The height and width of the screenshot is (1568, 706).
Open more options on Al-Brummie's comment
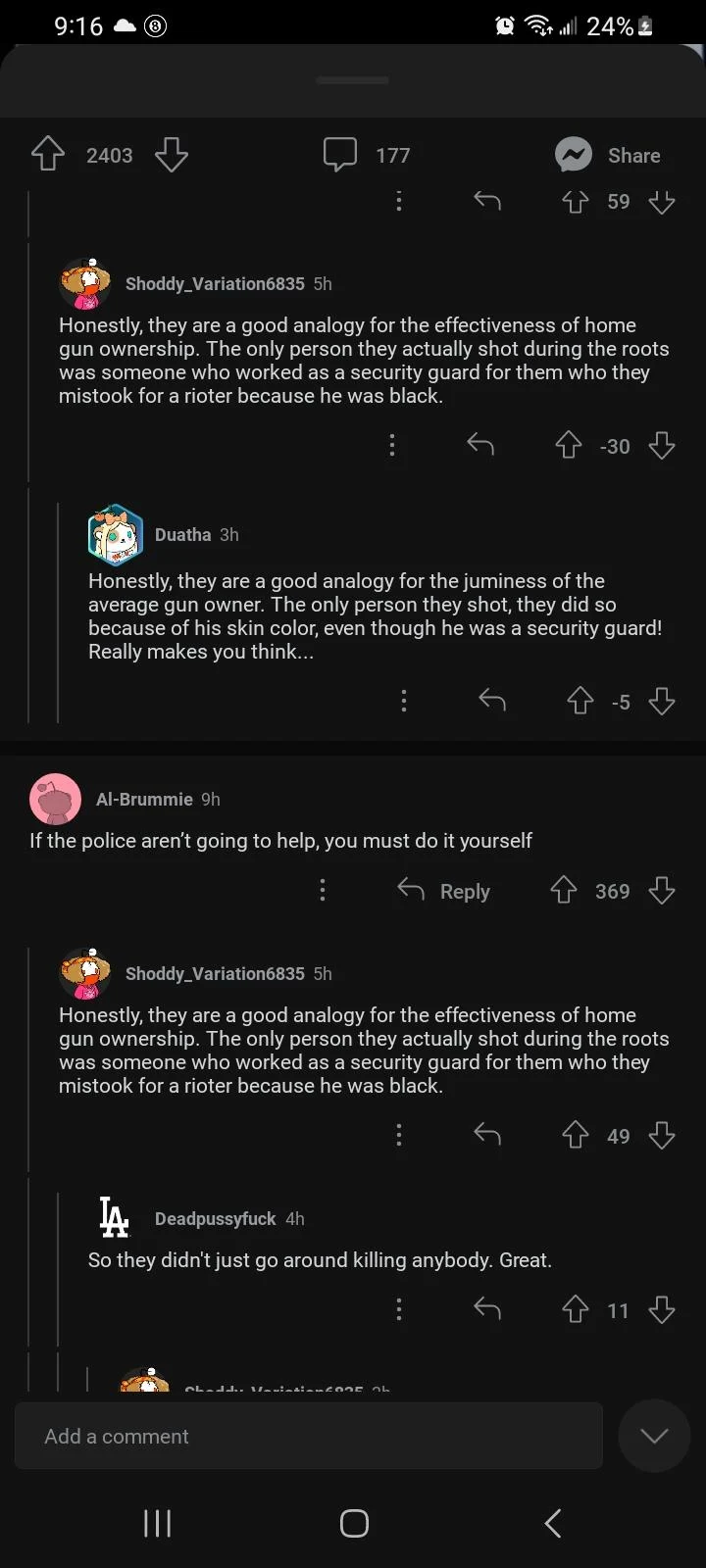pos(323,890)
